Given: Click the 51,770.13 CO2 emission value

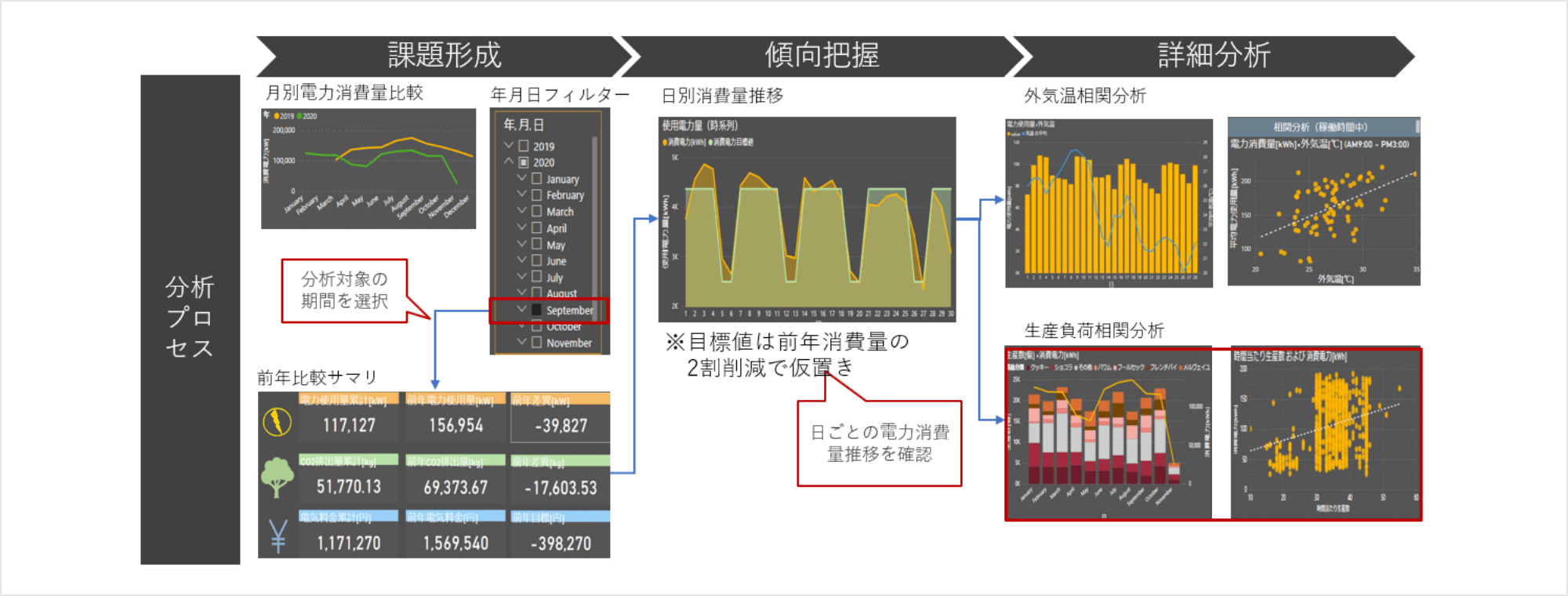Looking at the screenshot, I should pyautogui.click(x=349, y=486).
